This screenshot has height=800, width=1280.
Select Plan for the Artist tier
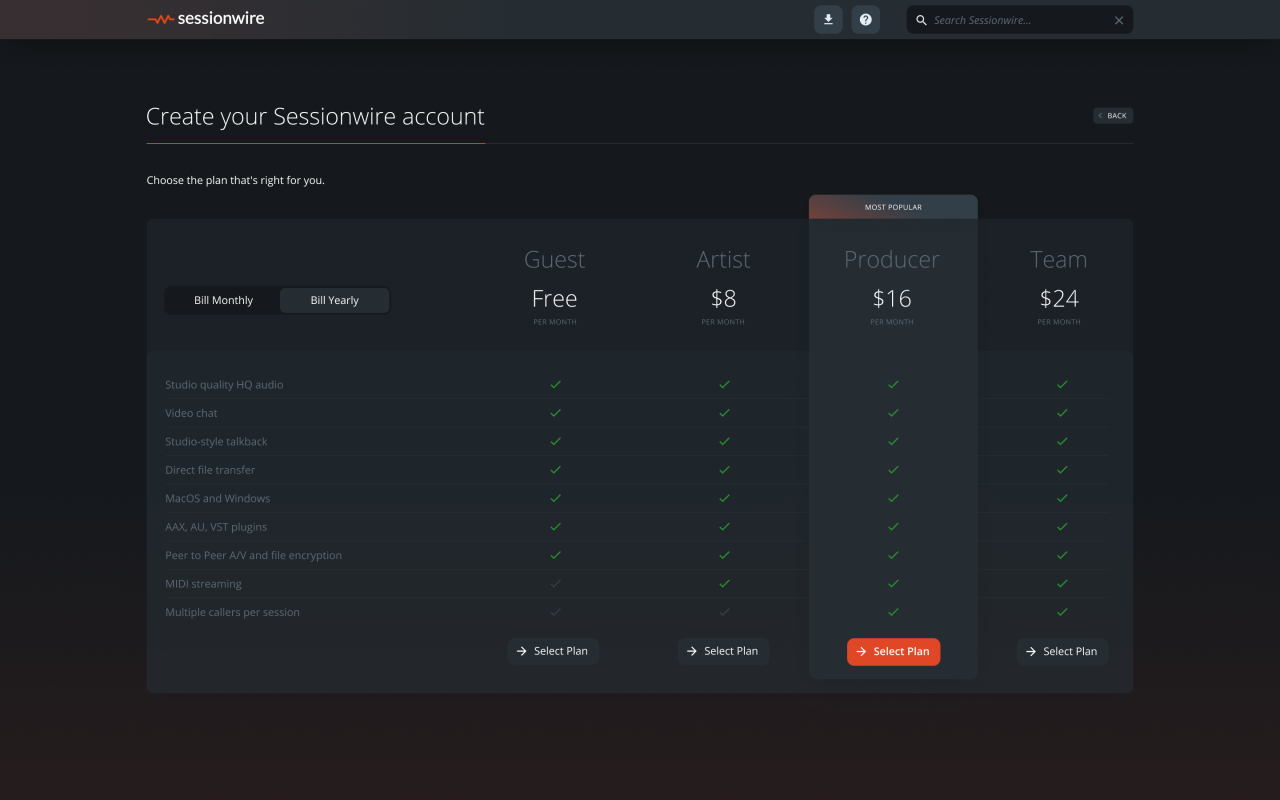point(723,651)
